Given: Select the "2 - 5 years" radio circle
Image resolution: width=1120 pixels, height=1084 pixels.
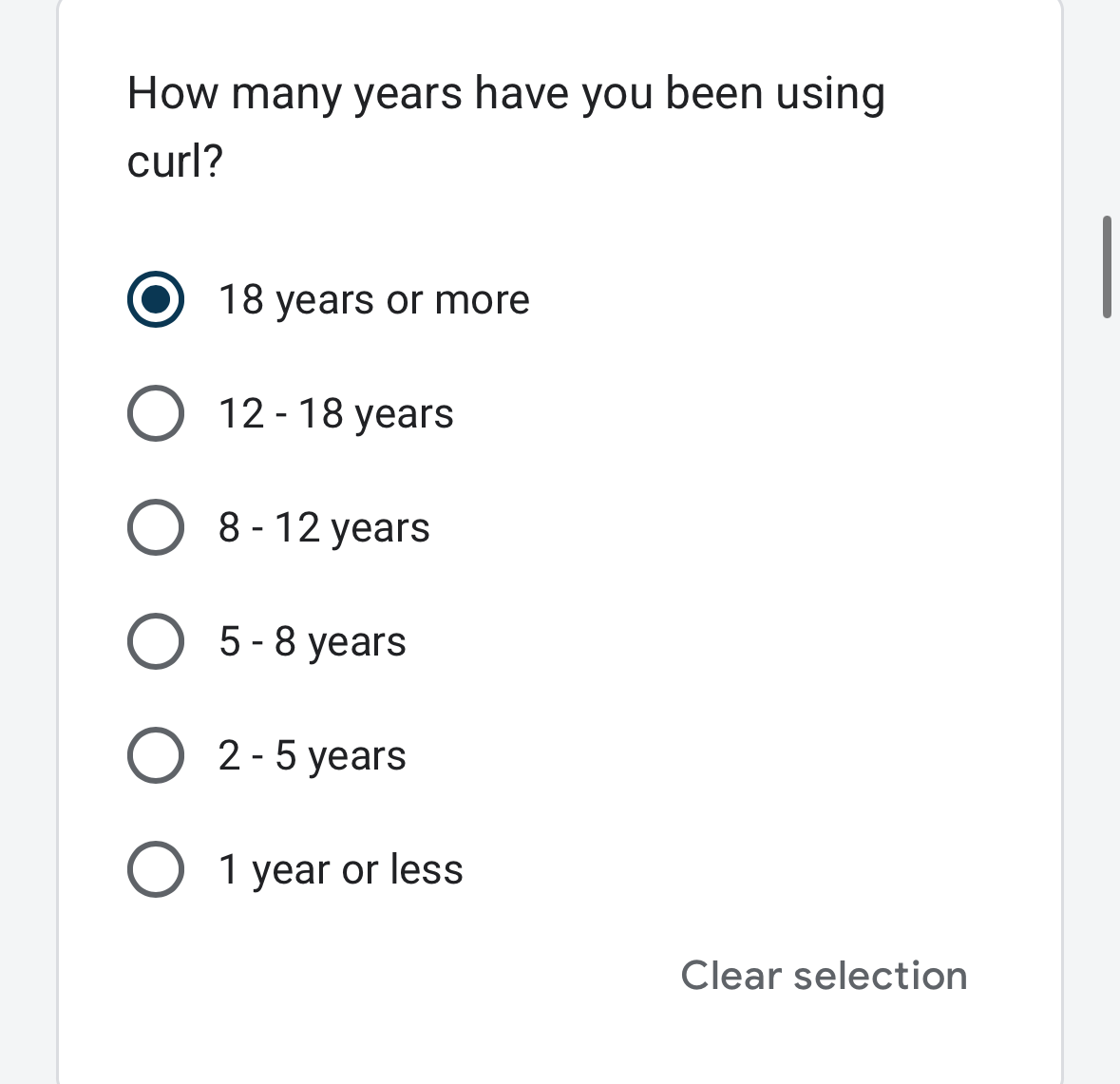Looking at the screenshot, I should (156, 755).
